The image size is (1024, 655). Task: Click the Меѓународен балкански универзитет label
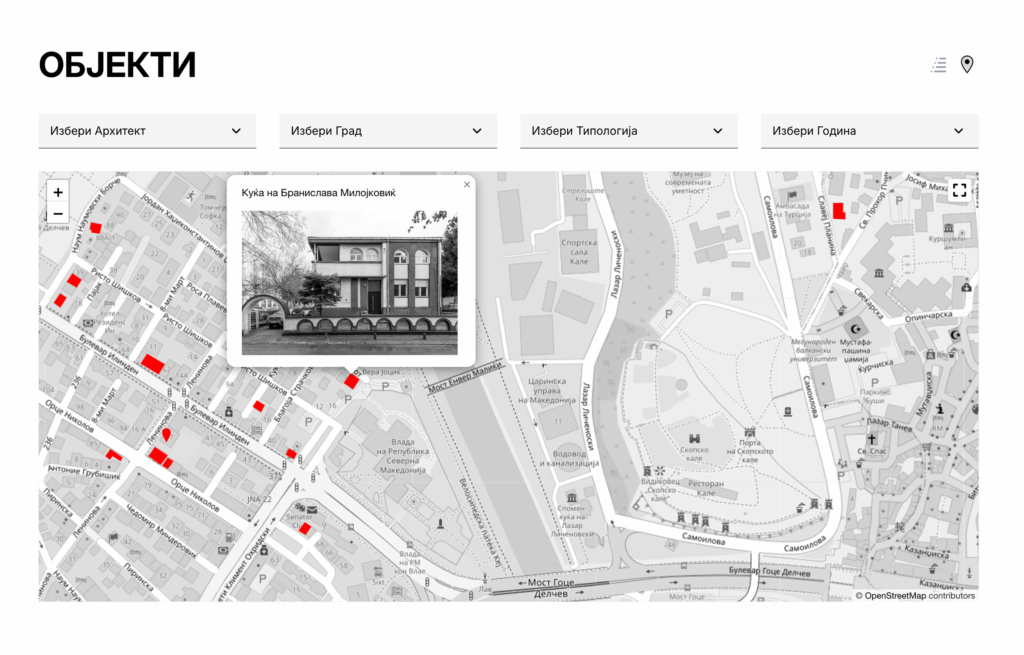[x=813, y=350]
